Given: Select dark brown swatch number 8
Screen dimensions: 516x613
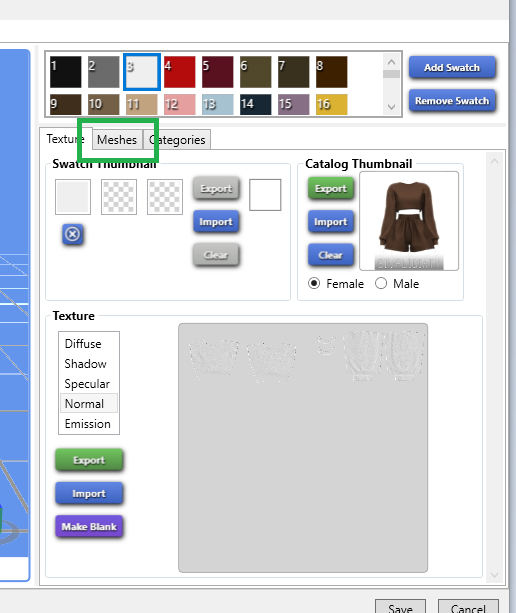Looking at the screenshot, I should point(331,72).
